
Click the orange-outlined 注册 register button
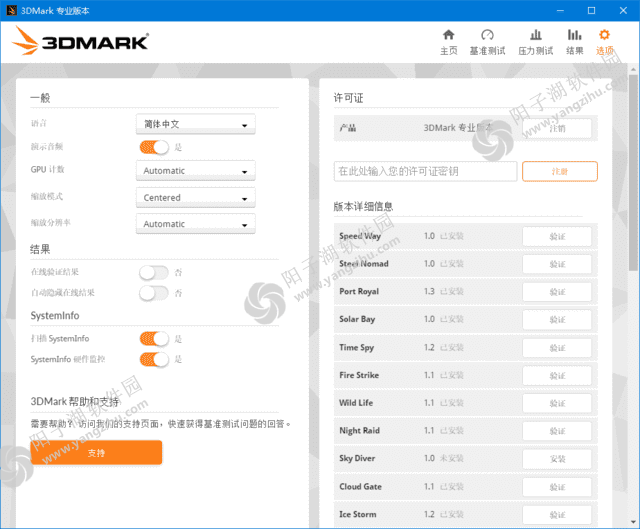(x=560, y=171)
